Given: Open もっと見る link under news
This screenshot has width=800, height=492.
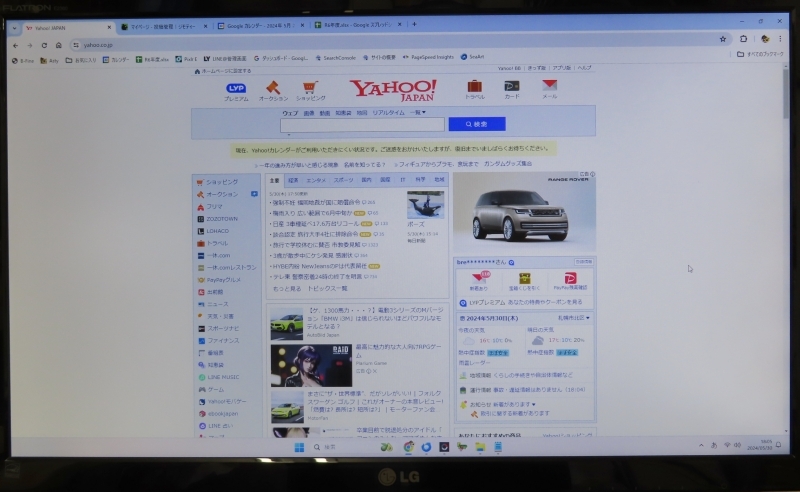Looking at the screenshot, I should (287, 289).
